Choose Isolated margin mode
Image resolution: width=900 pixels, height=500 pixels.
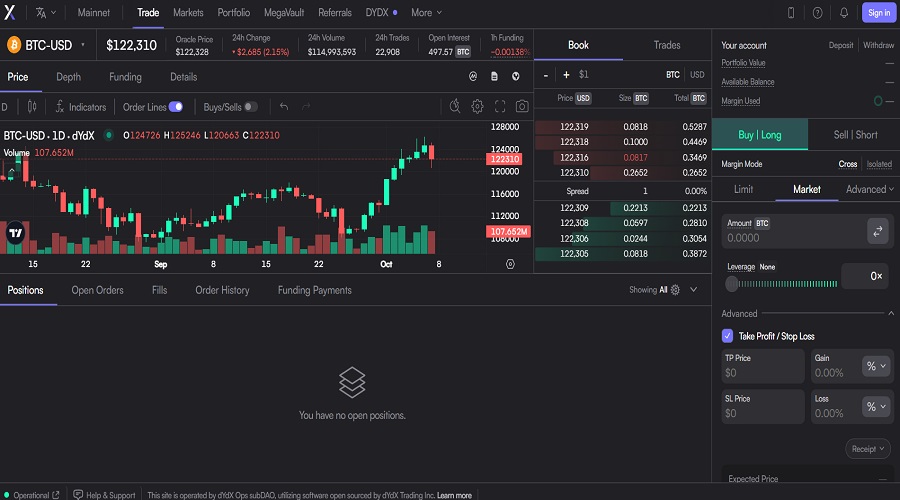click(879, 164)
